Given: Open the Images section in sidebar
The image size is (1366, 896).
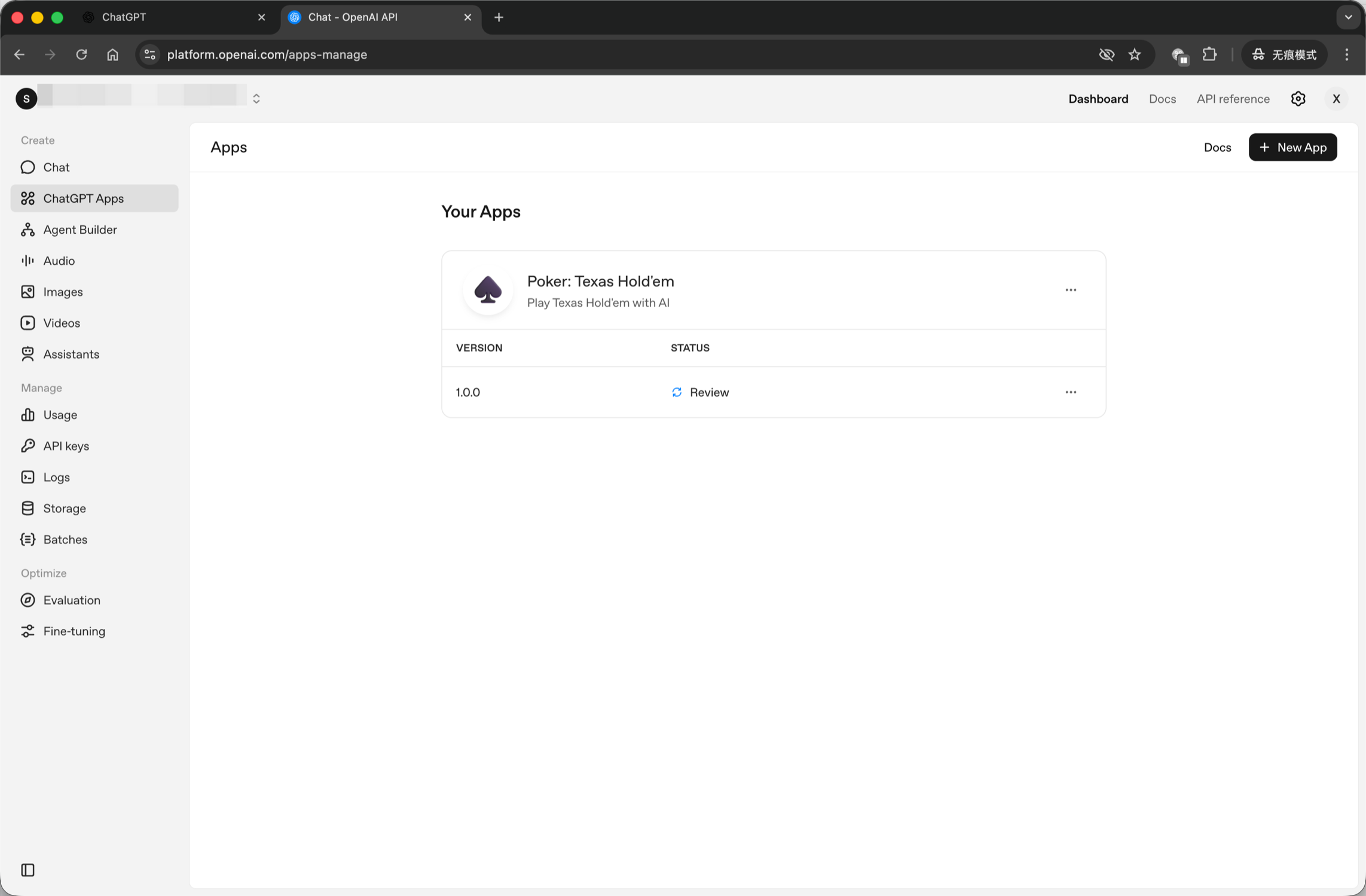Looking at the screenshot, I should pyautogui.click(x=63, y=292).
